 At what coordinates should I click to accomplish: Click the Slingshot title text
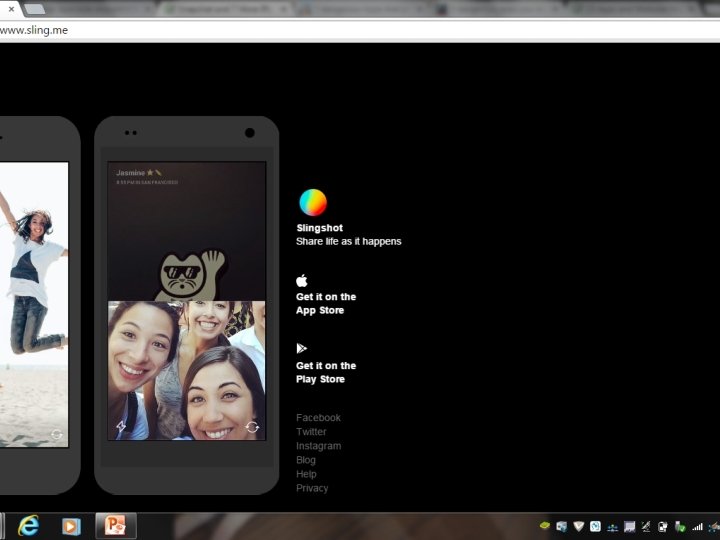(320, 228)
